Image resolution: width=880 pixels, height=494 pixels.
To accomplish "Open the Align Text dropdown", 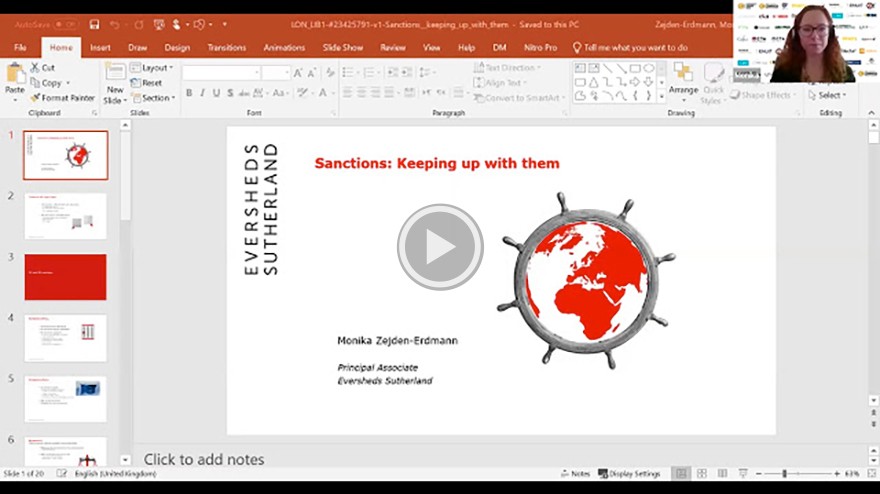I will point(501,83).
